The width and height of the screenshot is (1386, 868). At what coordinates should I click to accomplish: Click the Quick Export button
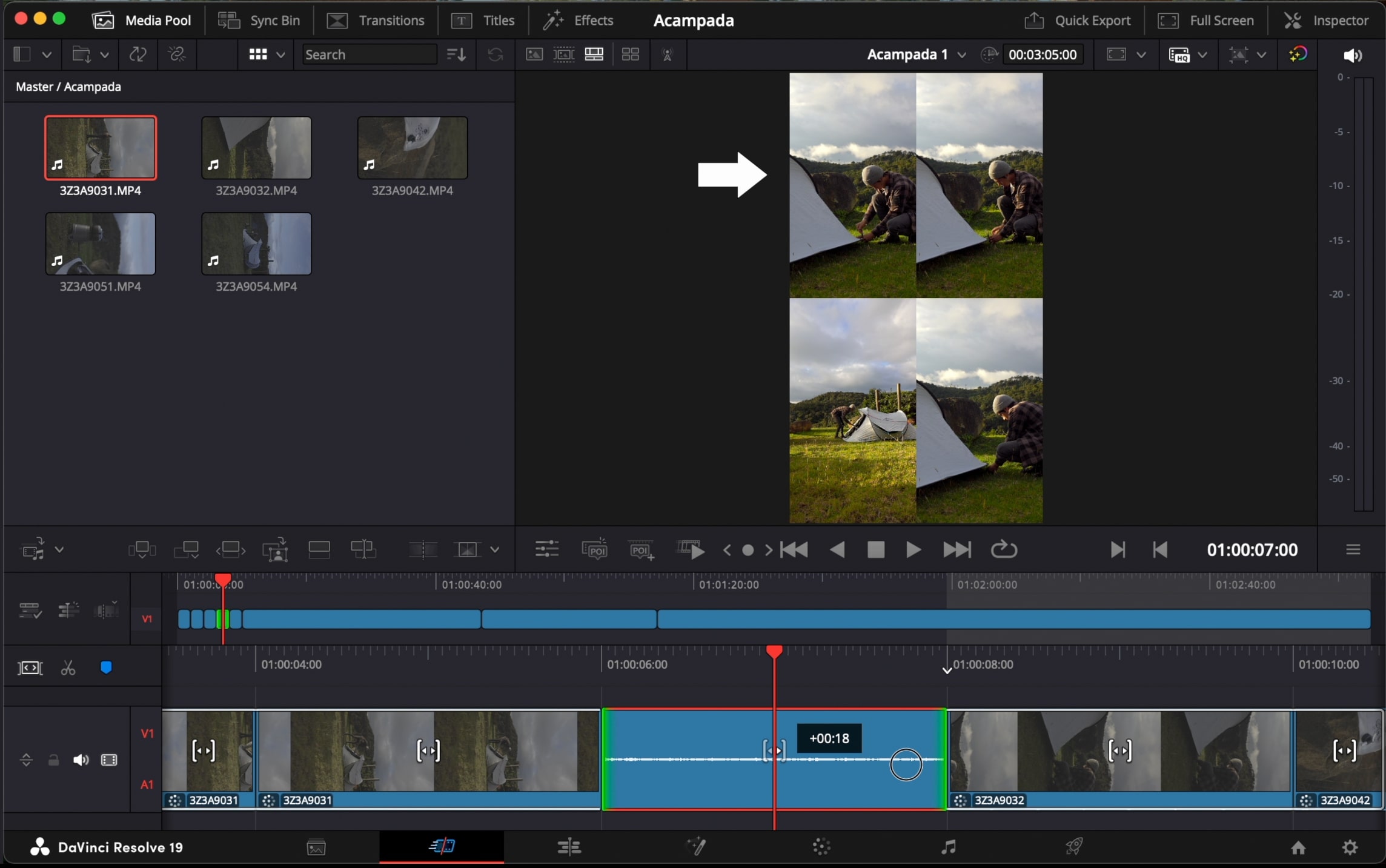[1077, 21]
